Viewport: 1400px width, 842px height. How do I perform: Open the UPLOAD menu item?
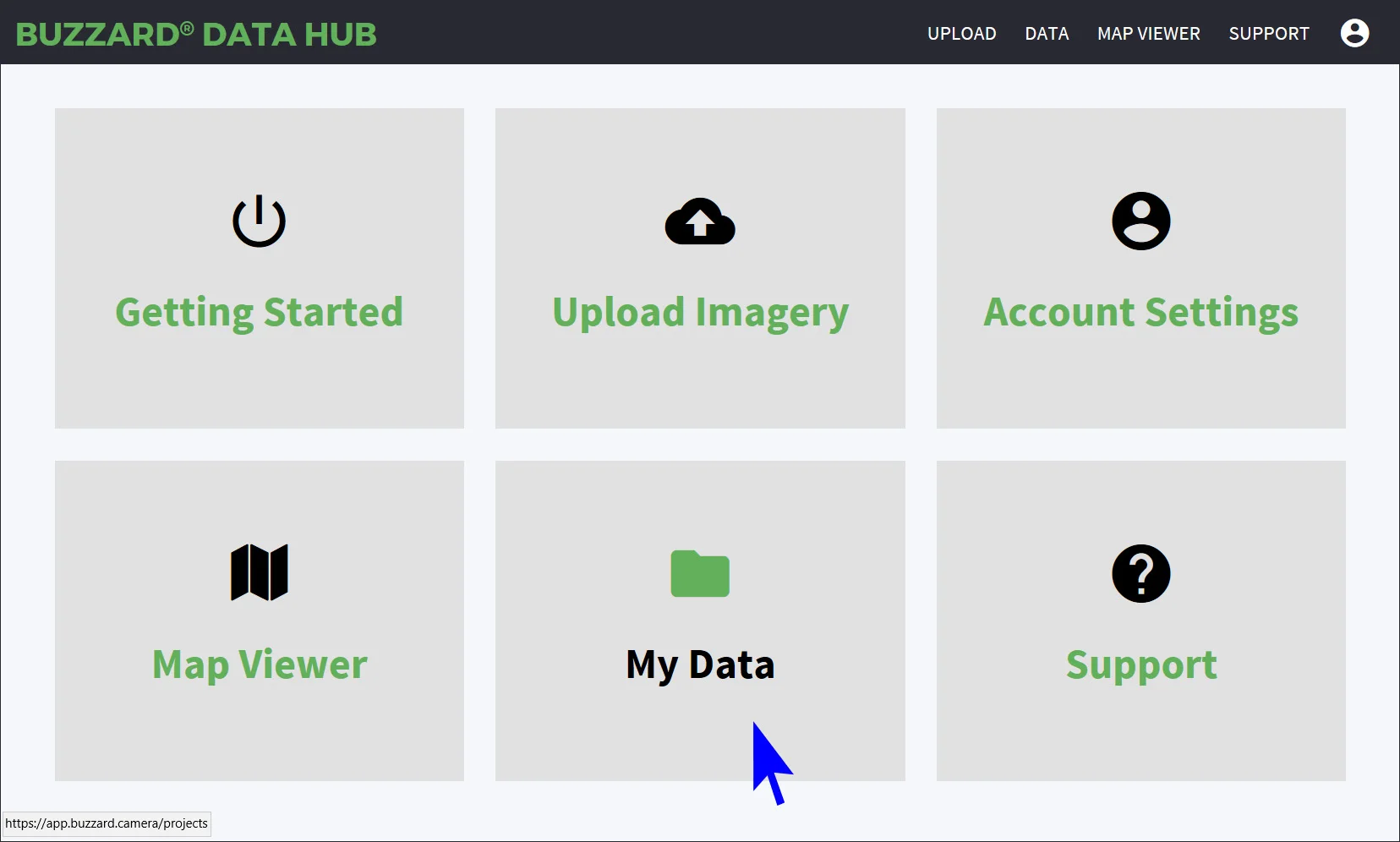coord(961,34)
